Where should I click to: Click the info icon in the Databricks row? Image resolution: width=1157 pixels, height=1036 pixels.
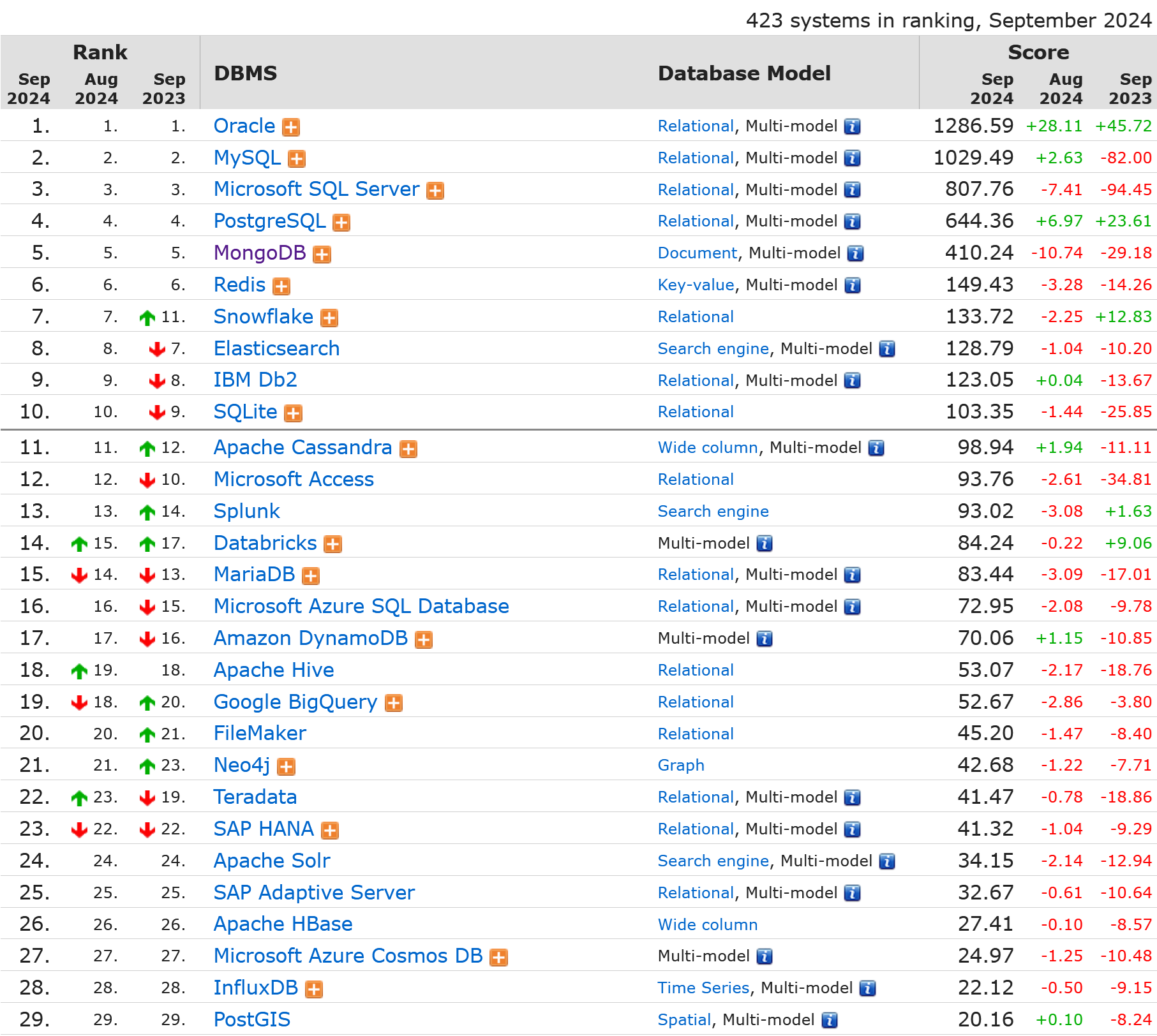tap(765, 544)
